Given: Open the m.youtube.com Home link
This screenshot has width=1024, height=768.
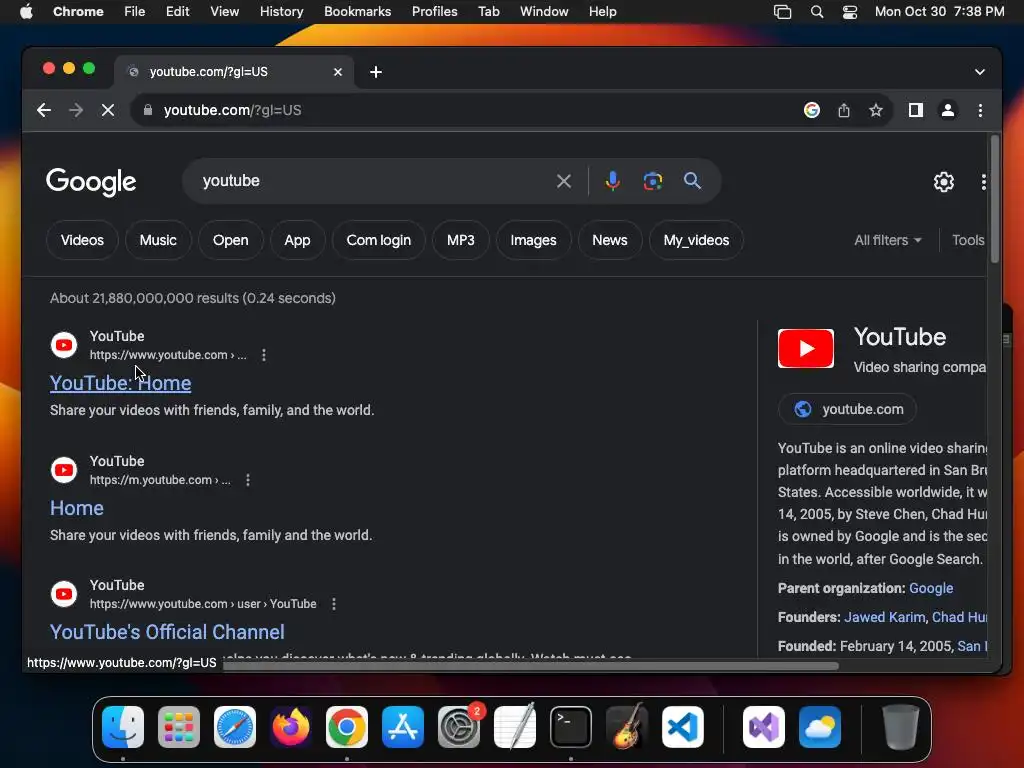Looking at the screenshot, I should coord(76,508).
